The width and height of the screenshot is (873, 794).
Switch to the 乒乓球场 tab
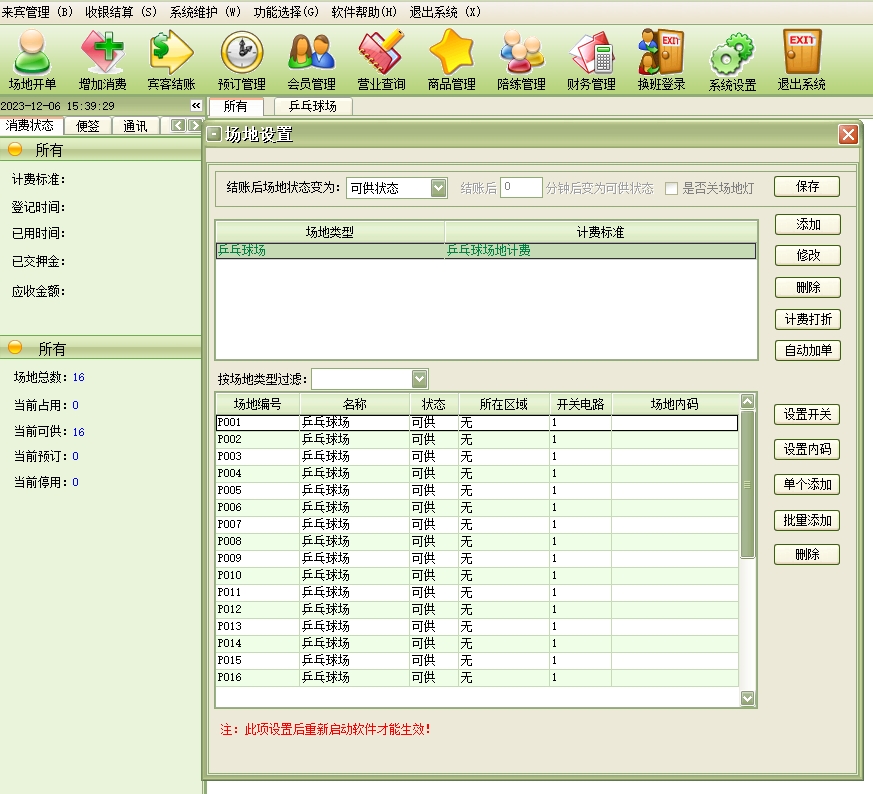tap(312, 106)
